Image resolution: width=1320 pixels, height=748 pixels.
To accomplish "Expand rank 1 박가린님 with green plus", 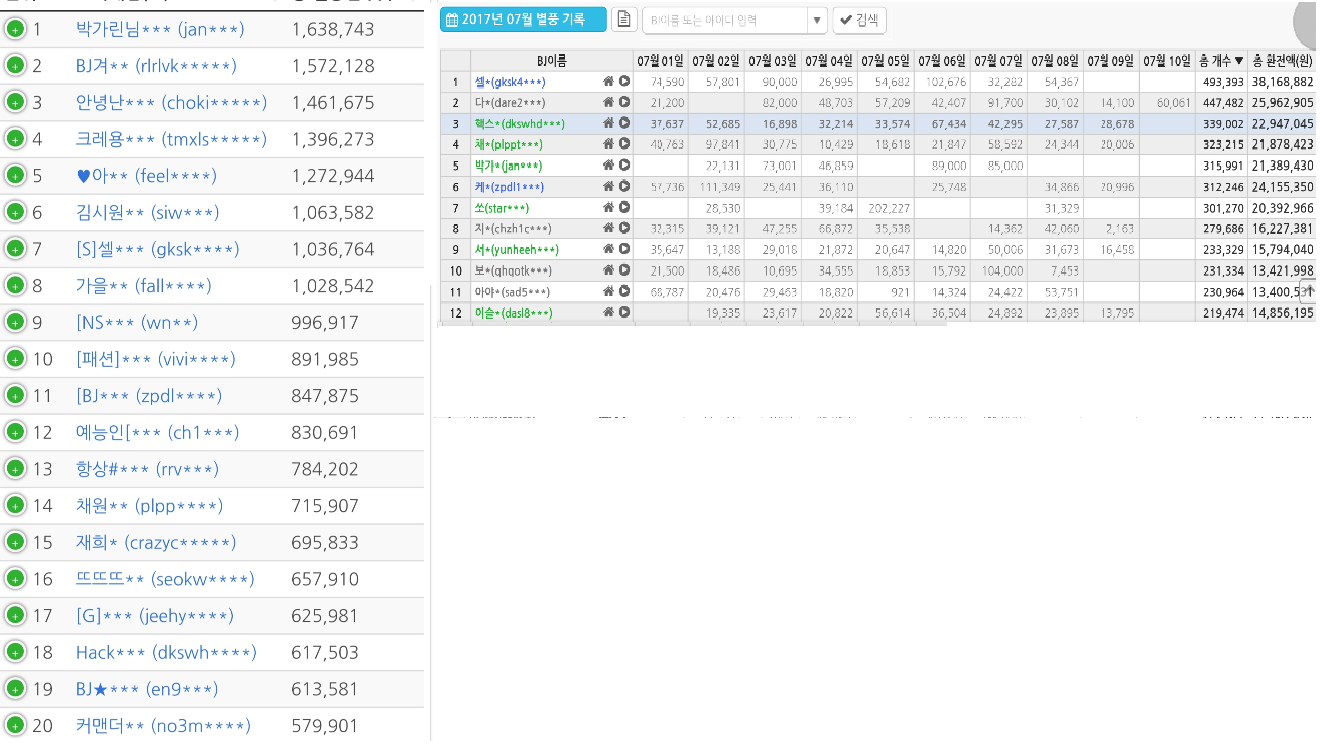I will point(15,29).
